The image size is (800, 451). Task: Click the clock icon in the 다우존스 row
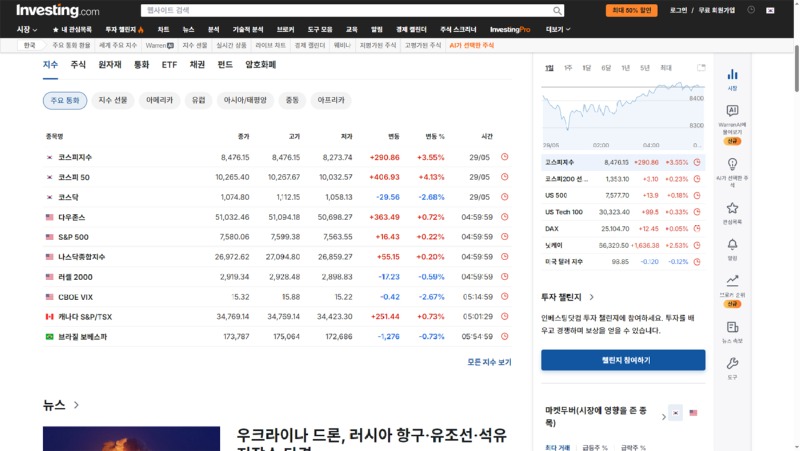click(505, 217)
